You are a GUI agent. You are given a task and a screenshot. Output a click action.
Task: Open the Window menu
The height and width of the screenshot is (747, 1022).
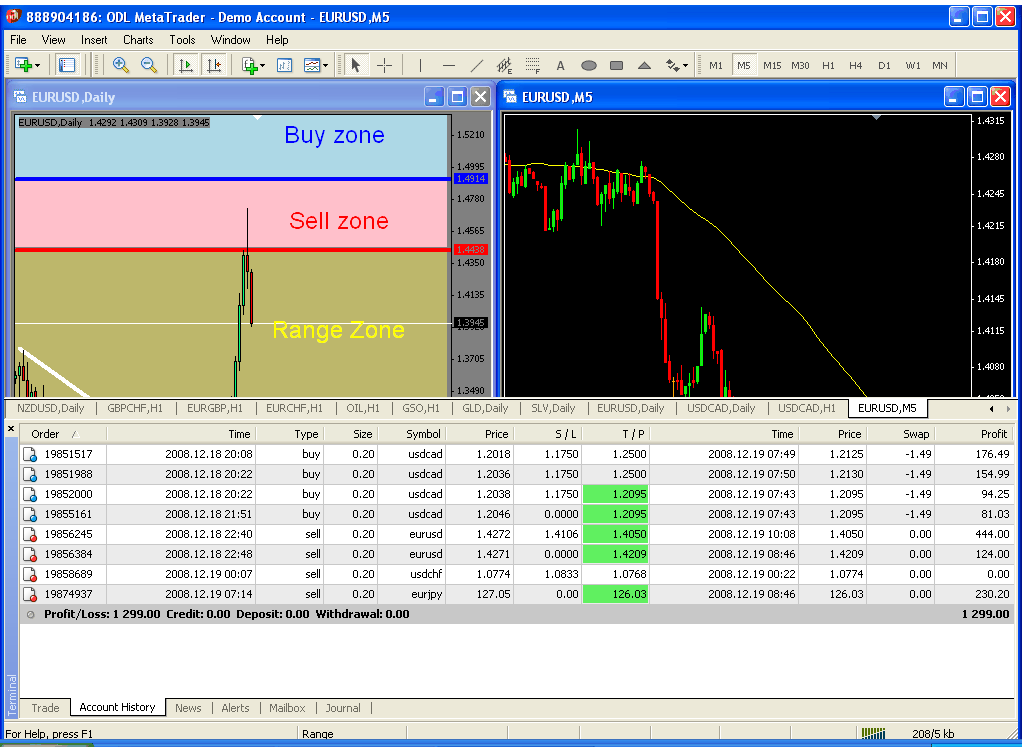[231, 40]
